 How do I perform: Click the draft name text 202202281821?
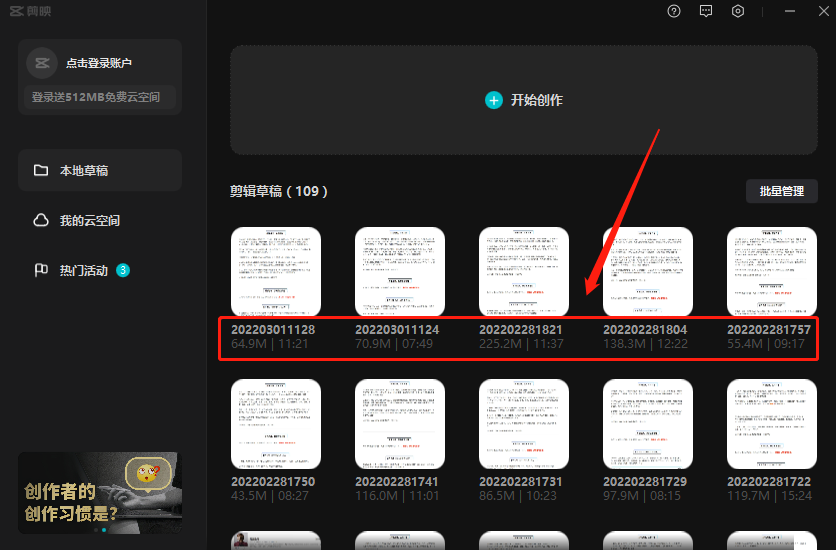(x=521, y=330)
